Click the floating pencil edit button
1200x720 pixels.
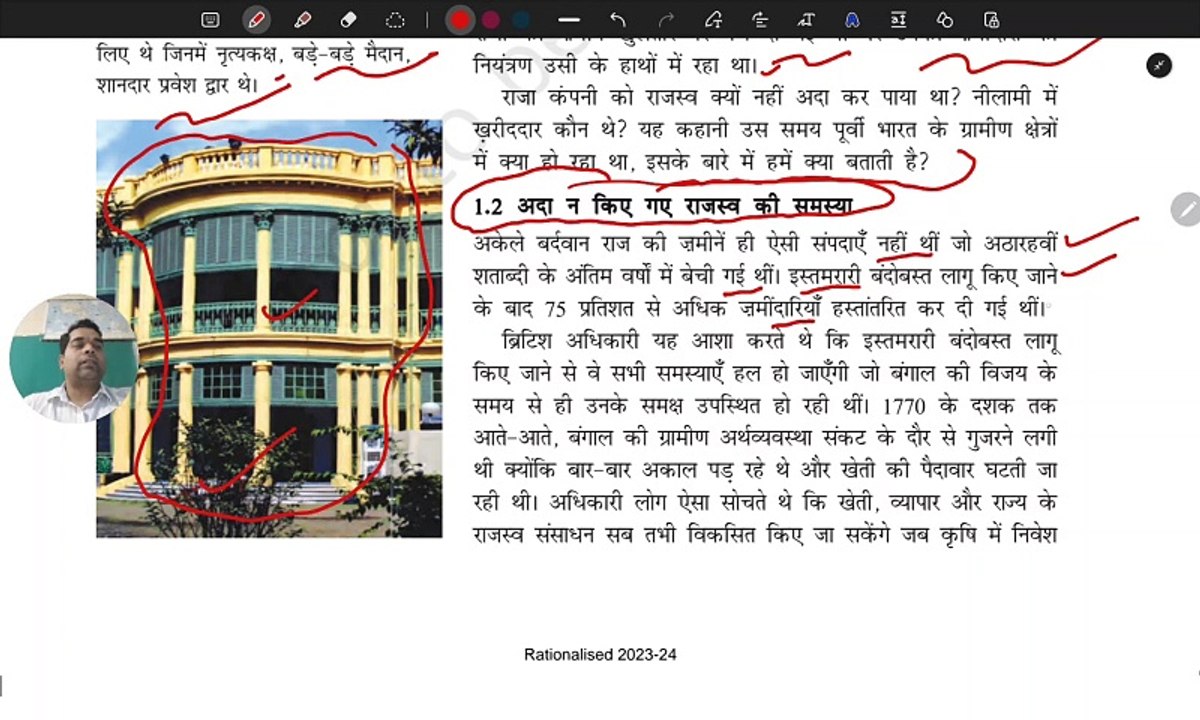pyautogui.click(x=1186, y=209)
